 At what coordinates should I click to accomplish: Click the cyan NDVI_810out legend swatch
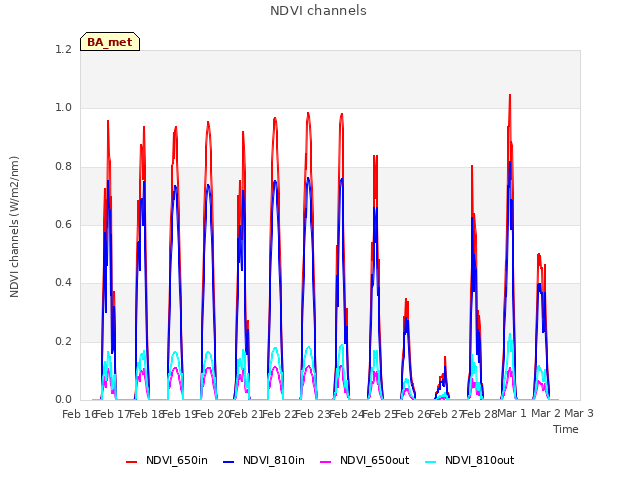[x=431, y=462]
